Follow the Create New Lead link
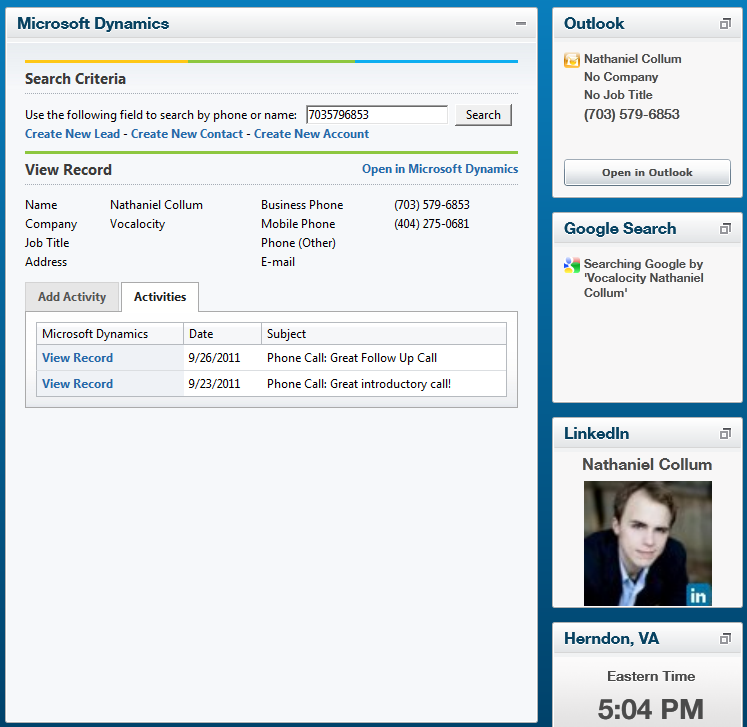The height and width of the screenshot is (727, 747). point(72,134)
